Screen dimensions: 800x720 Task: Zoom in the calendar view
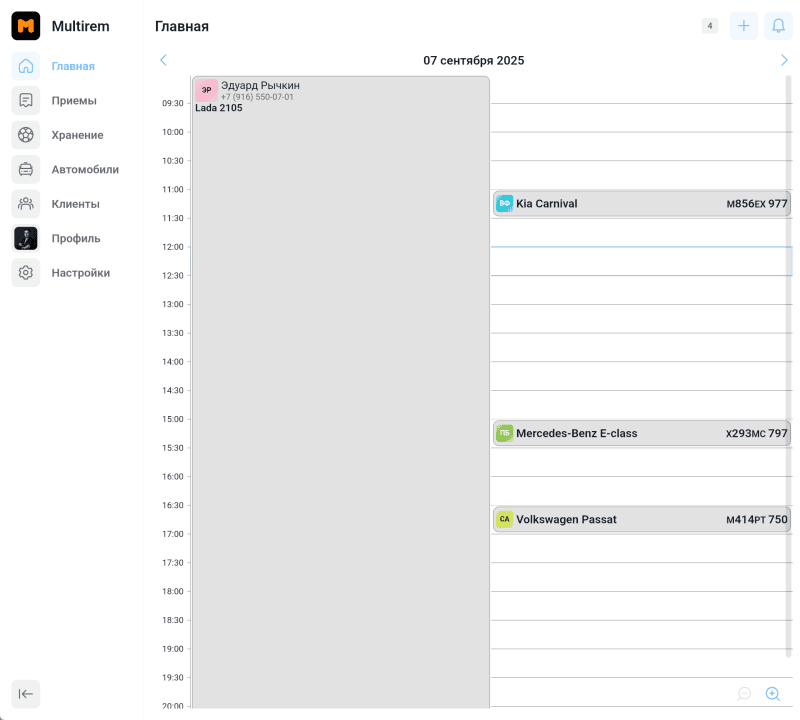772,693
